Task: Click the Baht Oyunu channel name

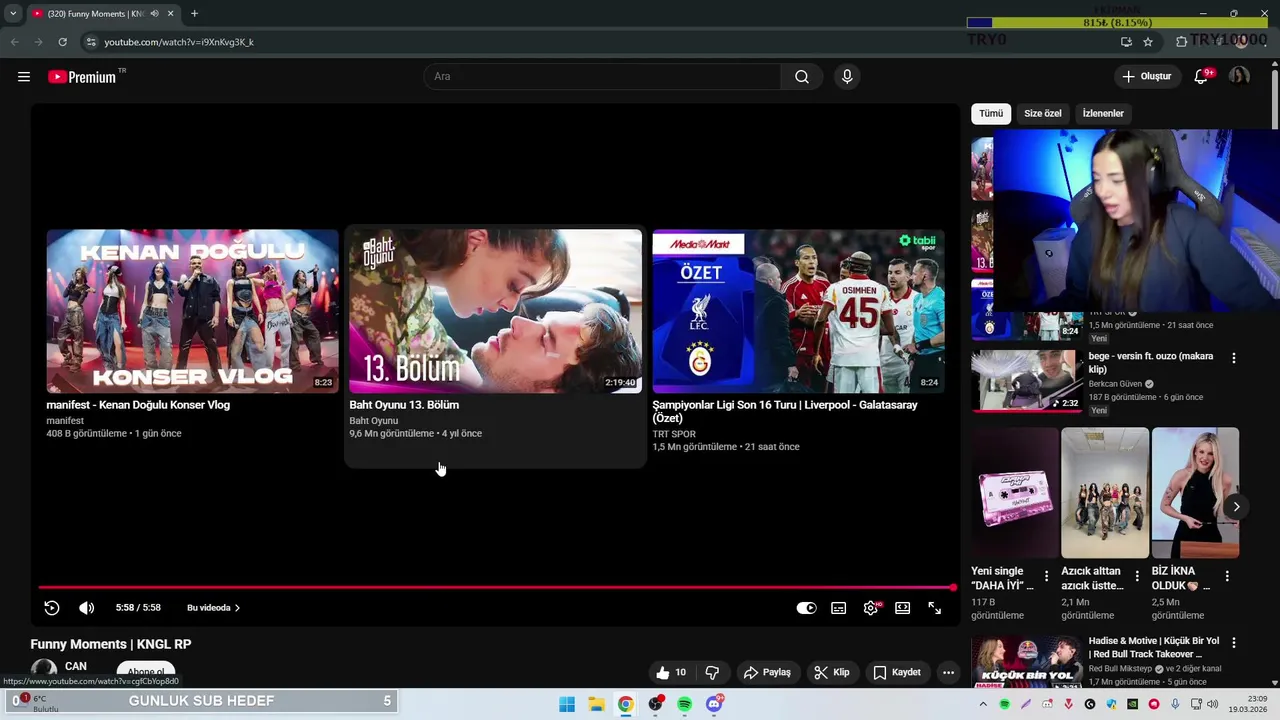Action: (x=374, y=421)
